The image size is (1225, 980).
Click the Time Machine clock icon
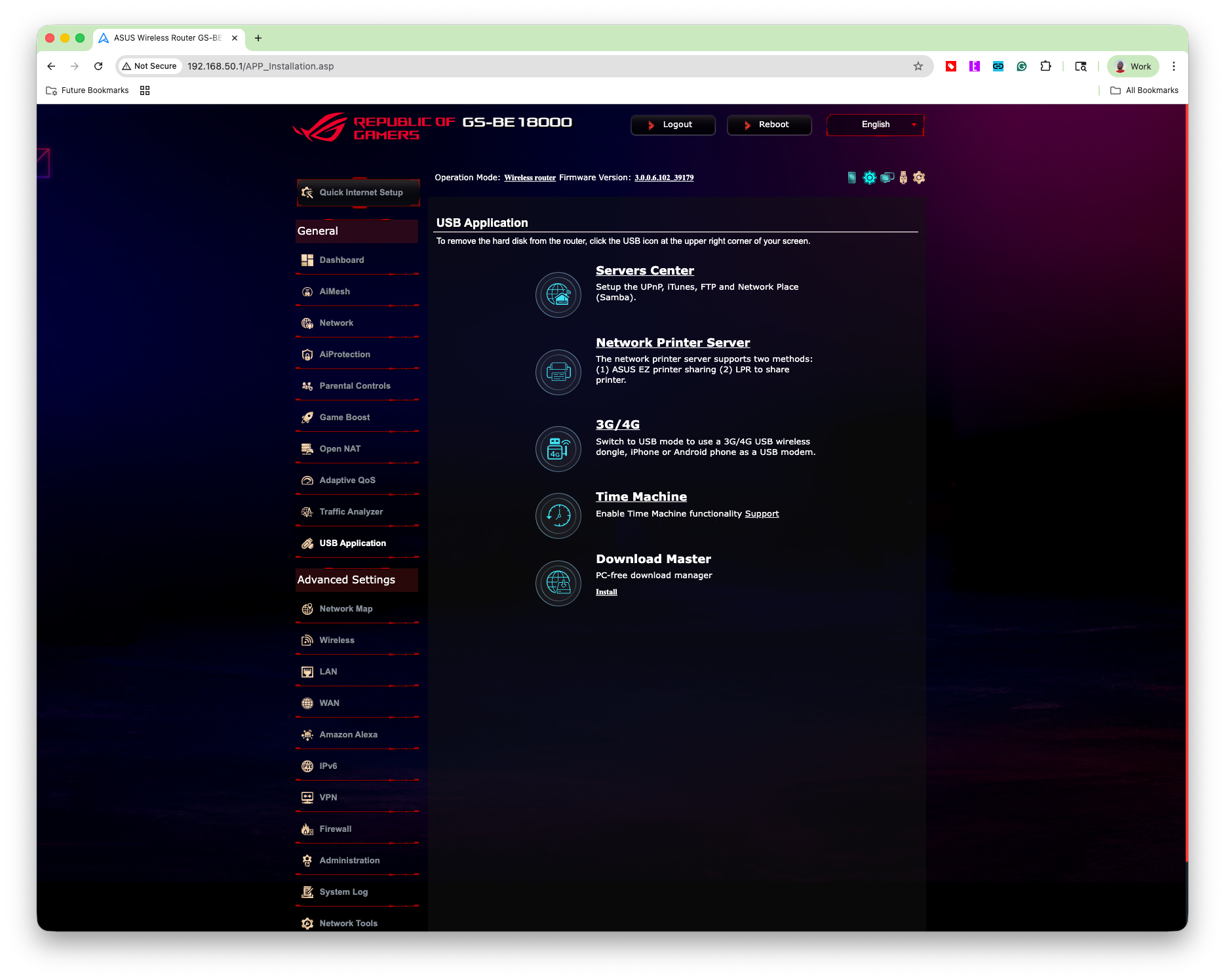[558, 516]
